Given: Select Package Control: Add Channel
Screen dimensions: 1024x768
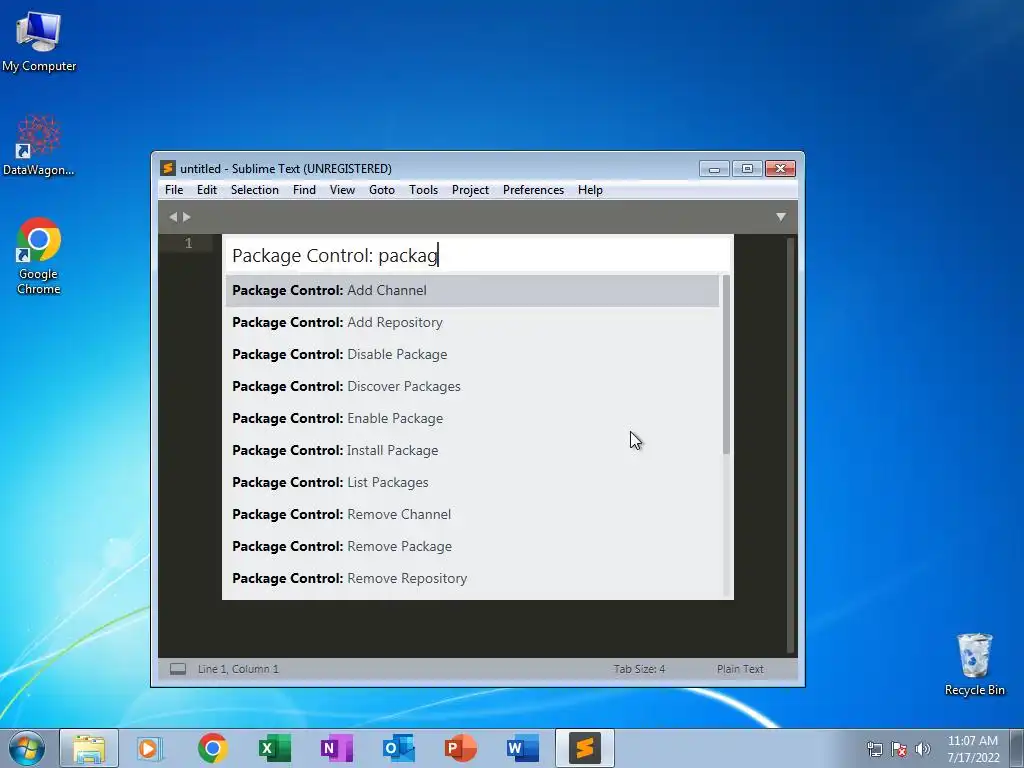Looking at the screenshot, I should pos(472,291).
